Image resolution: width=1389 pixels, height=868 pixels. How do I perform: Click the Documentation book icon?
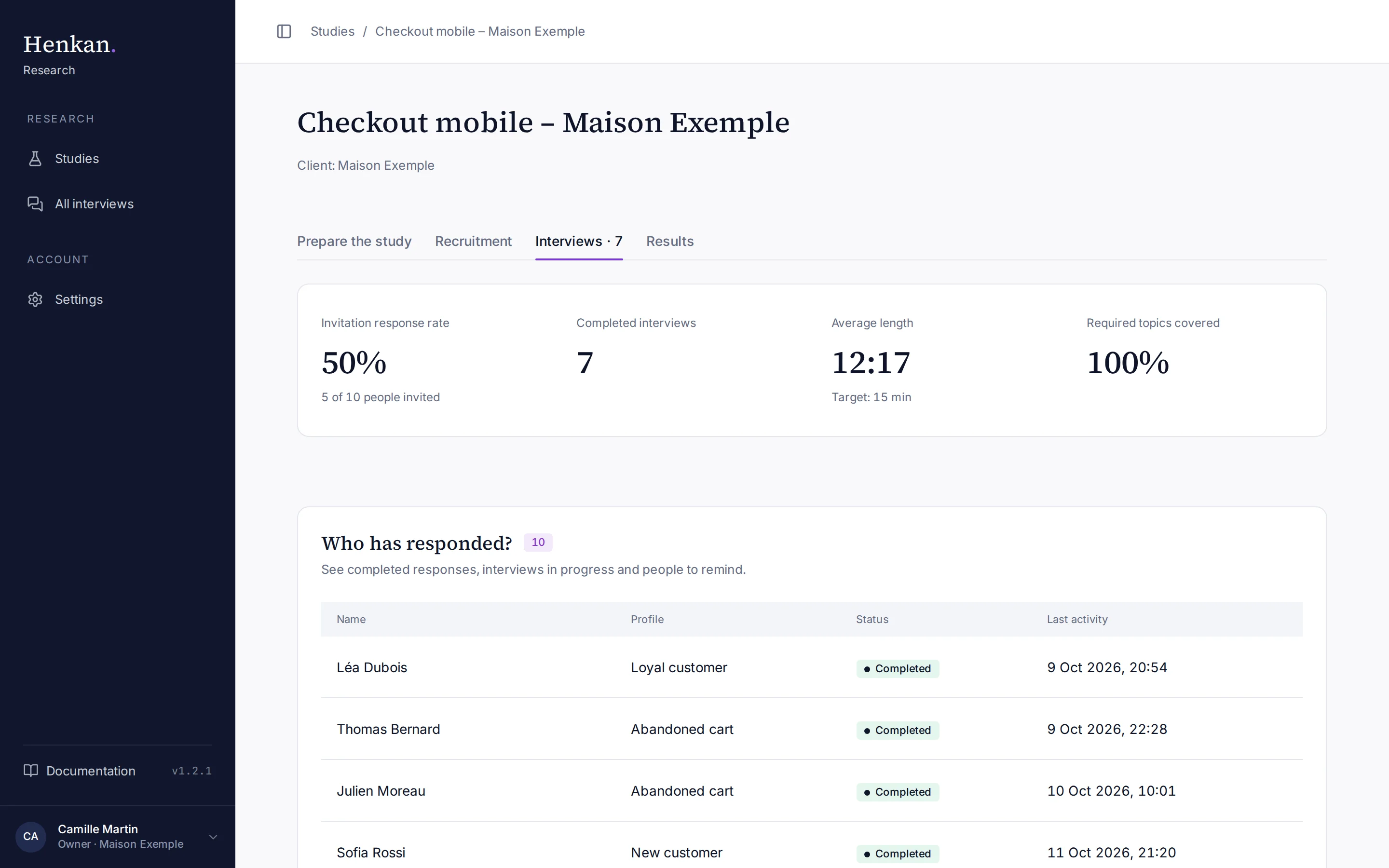click(x=31, y=771)
